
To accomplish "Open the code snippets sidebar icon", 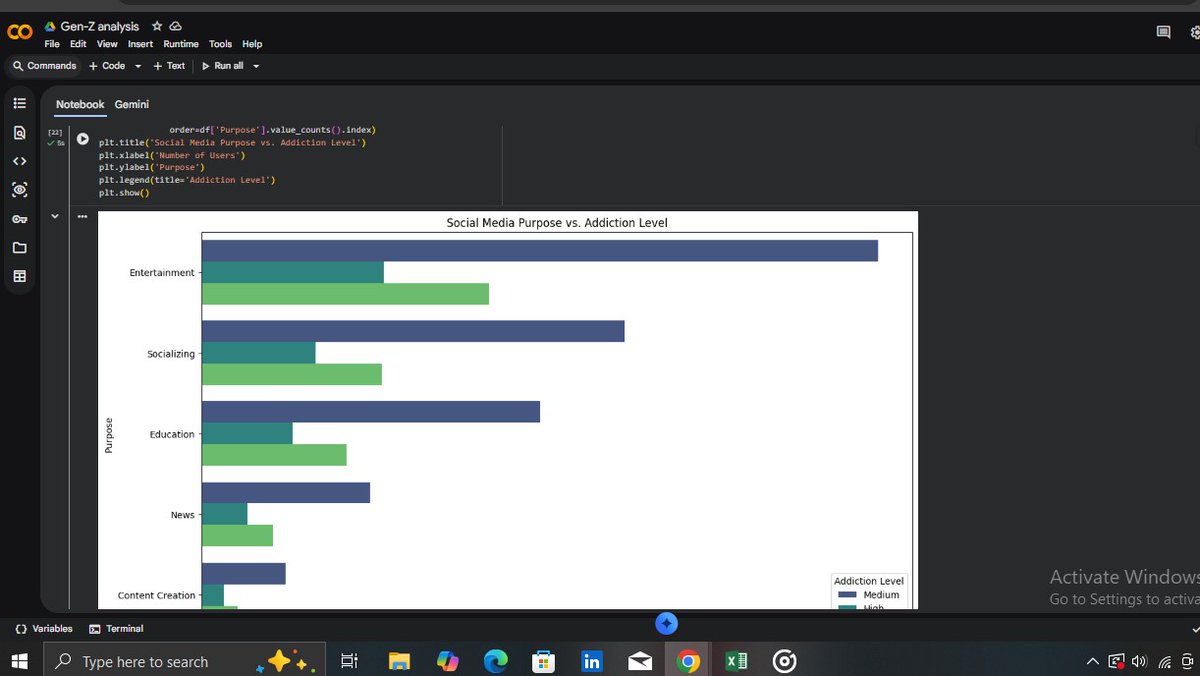I will click(19, 161).
